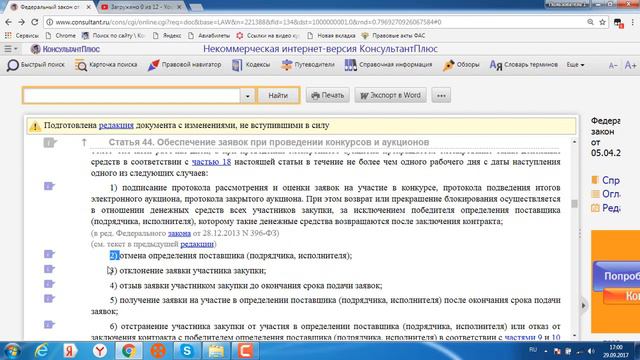The width and height of the screenshot is (640, 360).
Task: Expand the right side panel arrow
Action: 583,305
